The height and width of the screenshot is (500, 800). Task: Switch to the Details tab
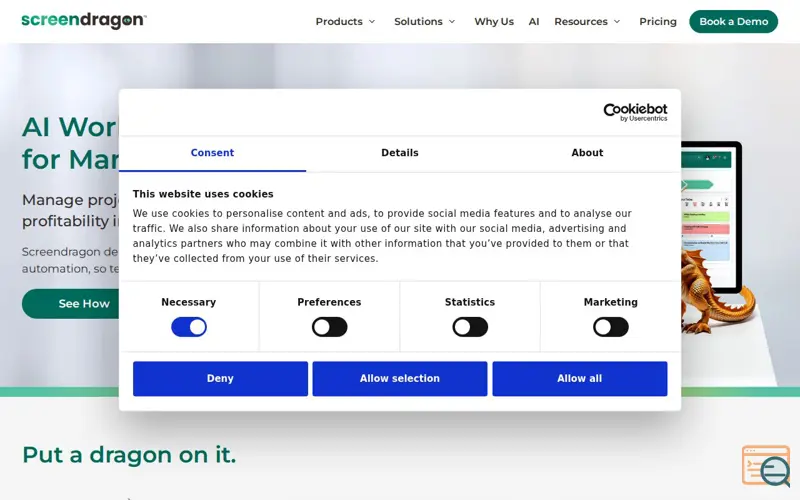point(400,153)
